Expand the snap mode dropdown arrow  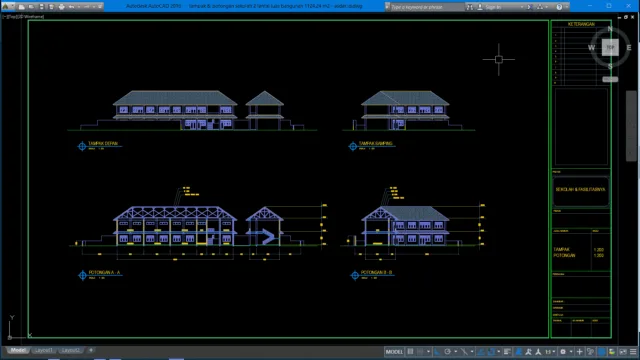tap(428, 352)
